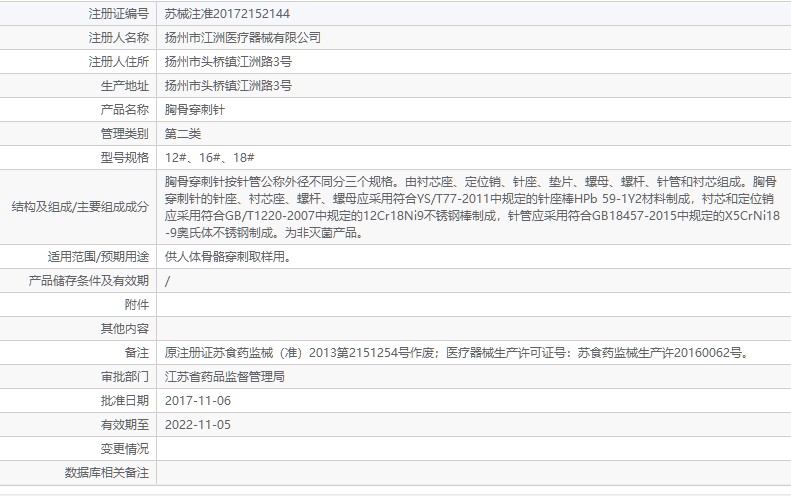Viewport: 791px width, 496px height.
Task: Select the address value beside 注册人住所
Action: (228, 62)
